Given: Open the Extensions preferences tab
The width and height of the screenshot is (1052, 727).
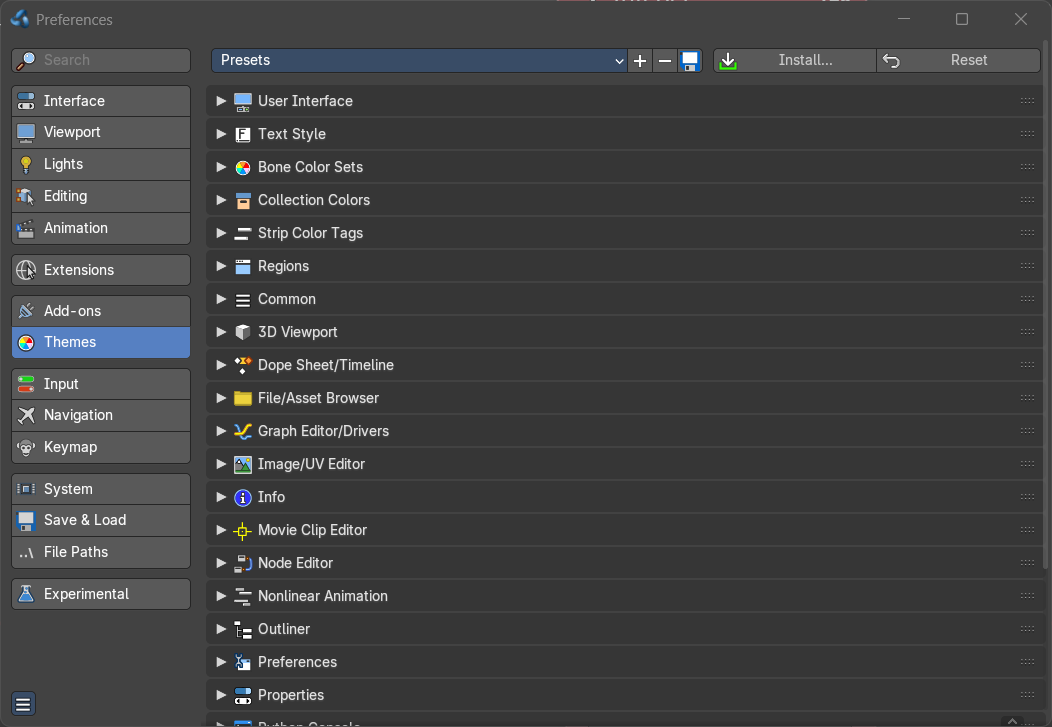Looking at the screenshot, I should pos(101,270).
